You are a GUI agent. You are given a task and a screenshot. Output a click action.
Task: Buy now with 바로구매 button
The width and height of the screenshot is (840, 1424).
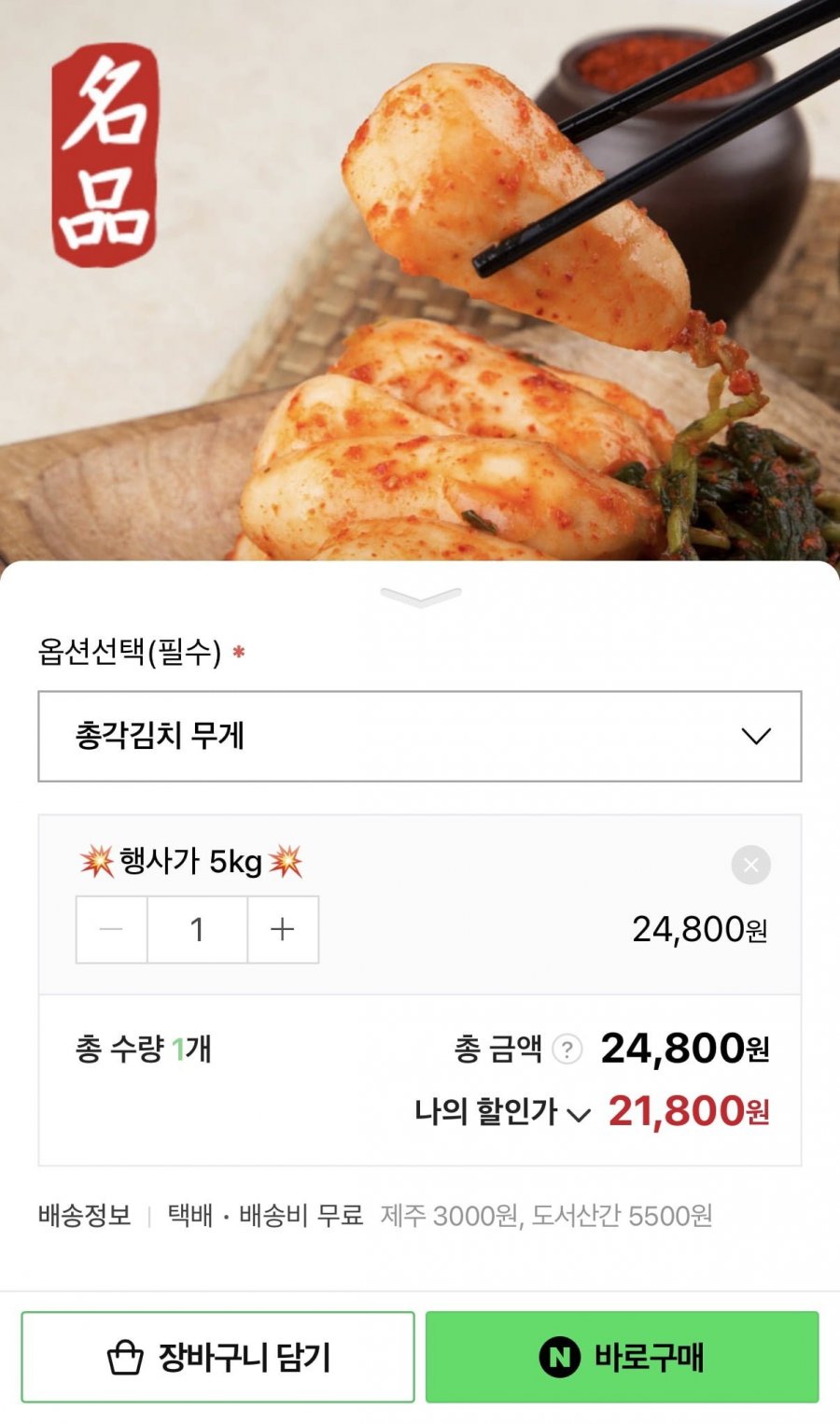pos(622,1357)
